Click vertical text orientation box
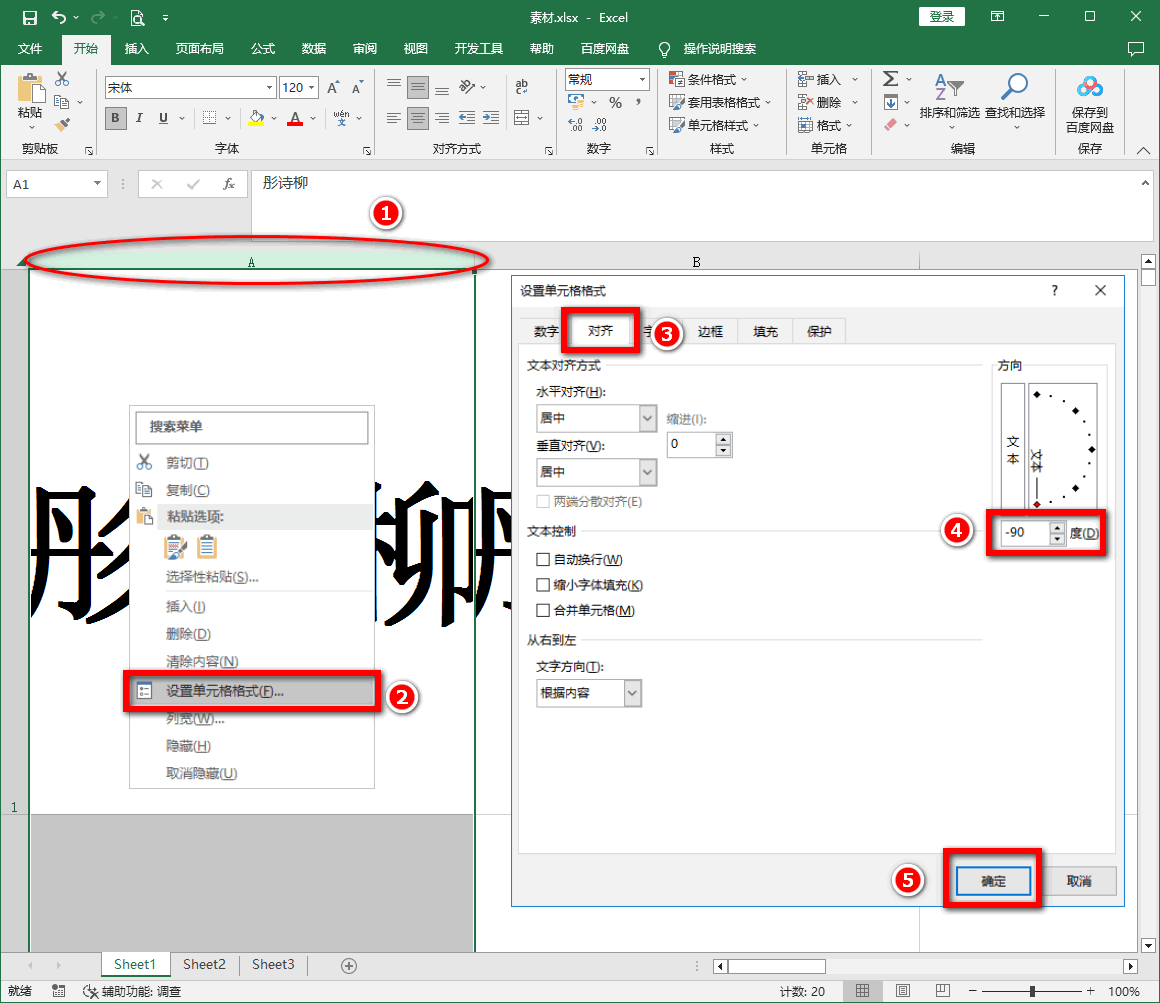This screenshot has width=1160, height=1003. click(x=1013, y=448)
